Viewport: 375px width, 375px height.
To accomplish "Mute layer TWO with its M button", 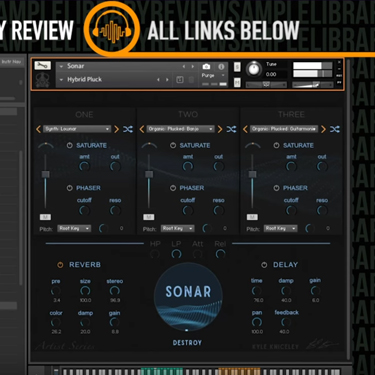I will point(149,217).
